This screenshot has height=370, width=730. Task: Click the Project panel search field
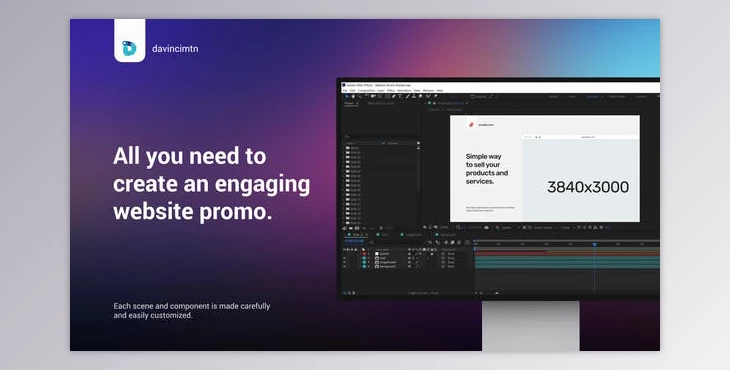click(x=381, y=136)
